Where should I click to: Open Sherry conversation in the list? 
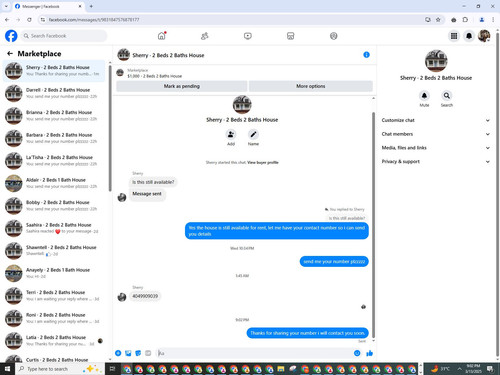54,71
